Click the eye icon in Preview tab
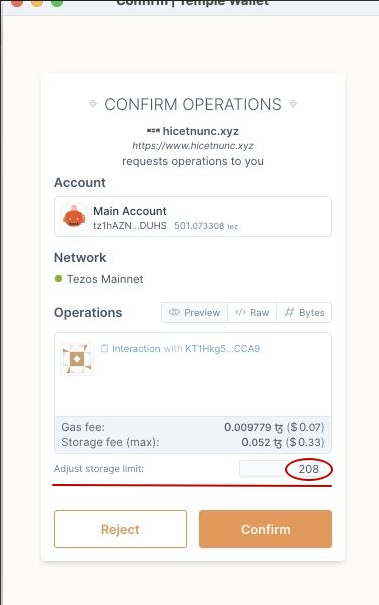This screenshot has width=379, height=605. click(174, 312)
